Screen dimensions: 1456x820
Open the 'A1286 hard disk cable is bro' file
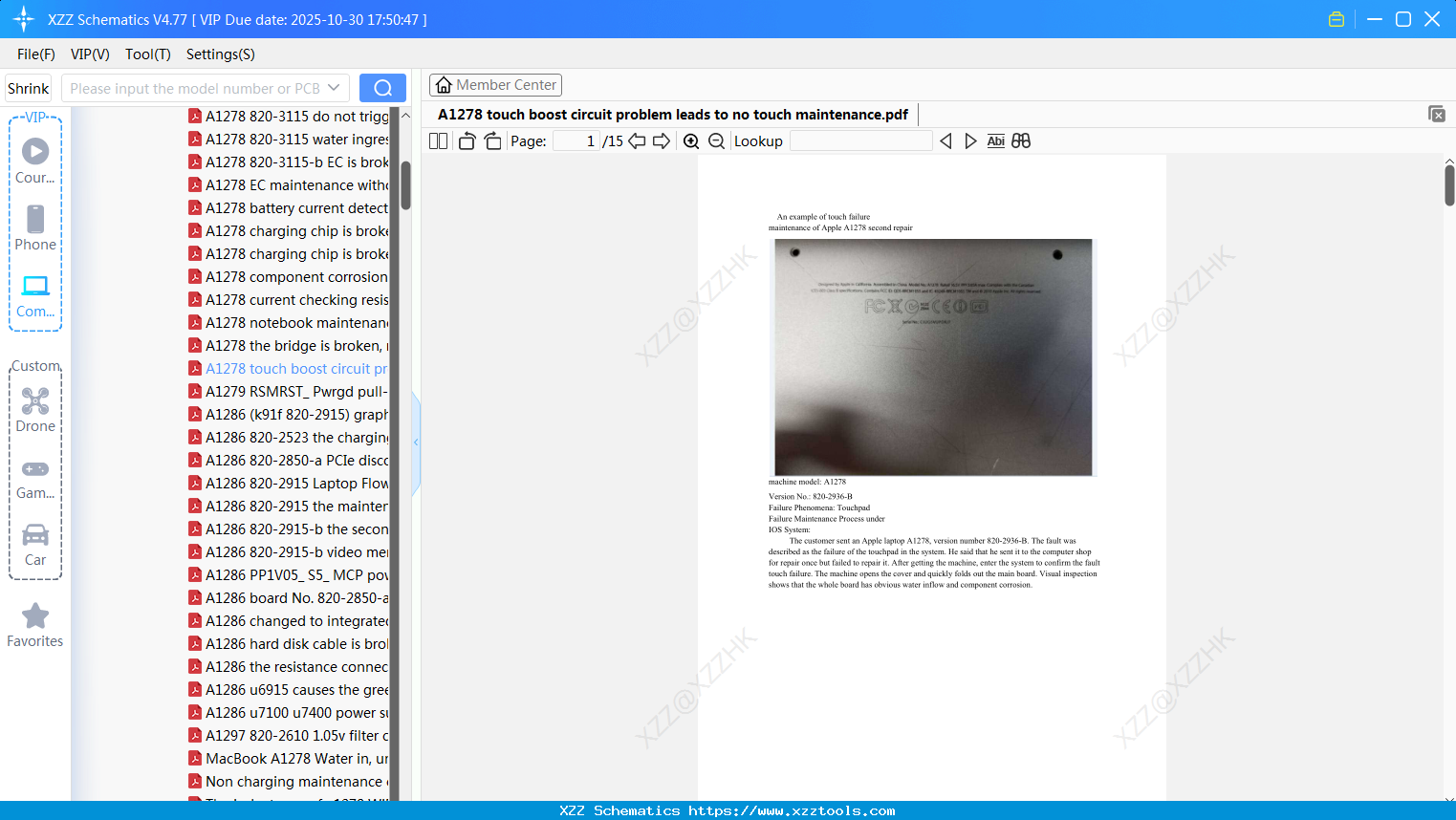click(288, 644)
